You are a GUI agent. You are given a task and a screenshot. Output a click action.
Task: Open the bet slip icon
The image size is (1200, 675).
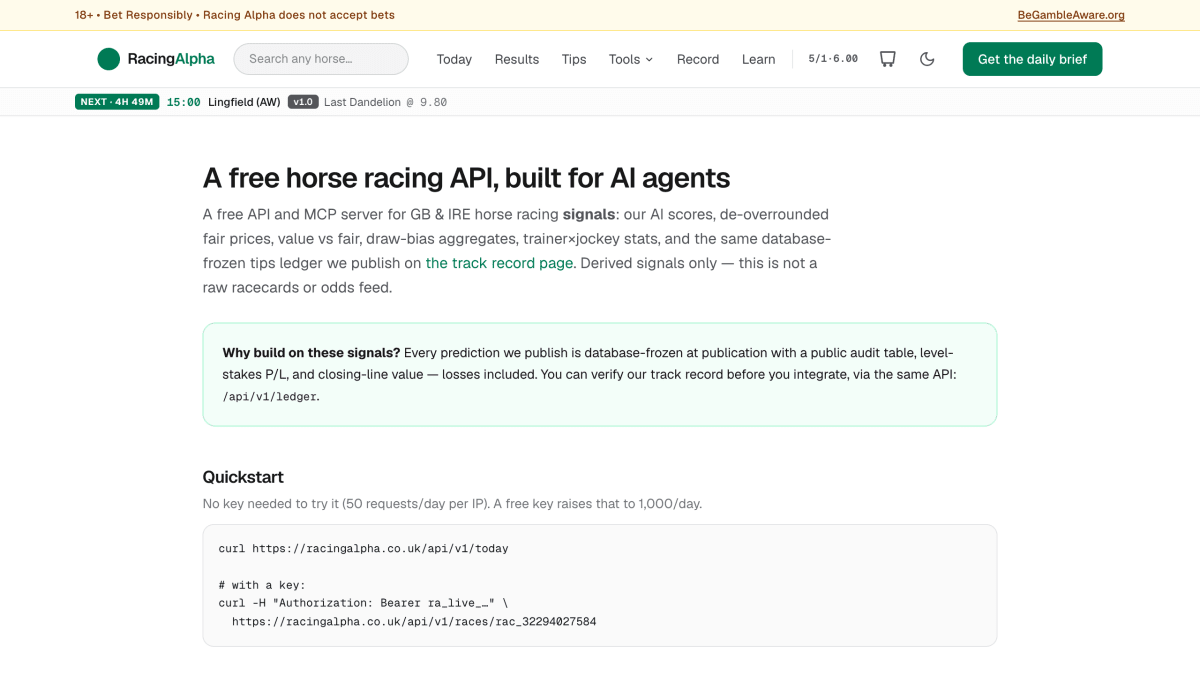(887, 59)
